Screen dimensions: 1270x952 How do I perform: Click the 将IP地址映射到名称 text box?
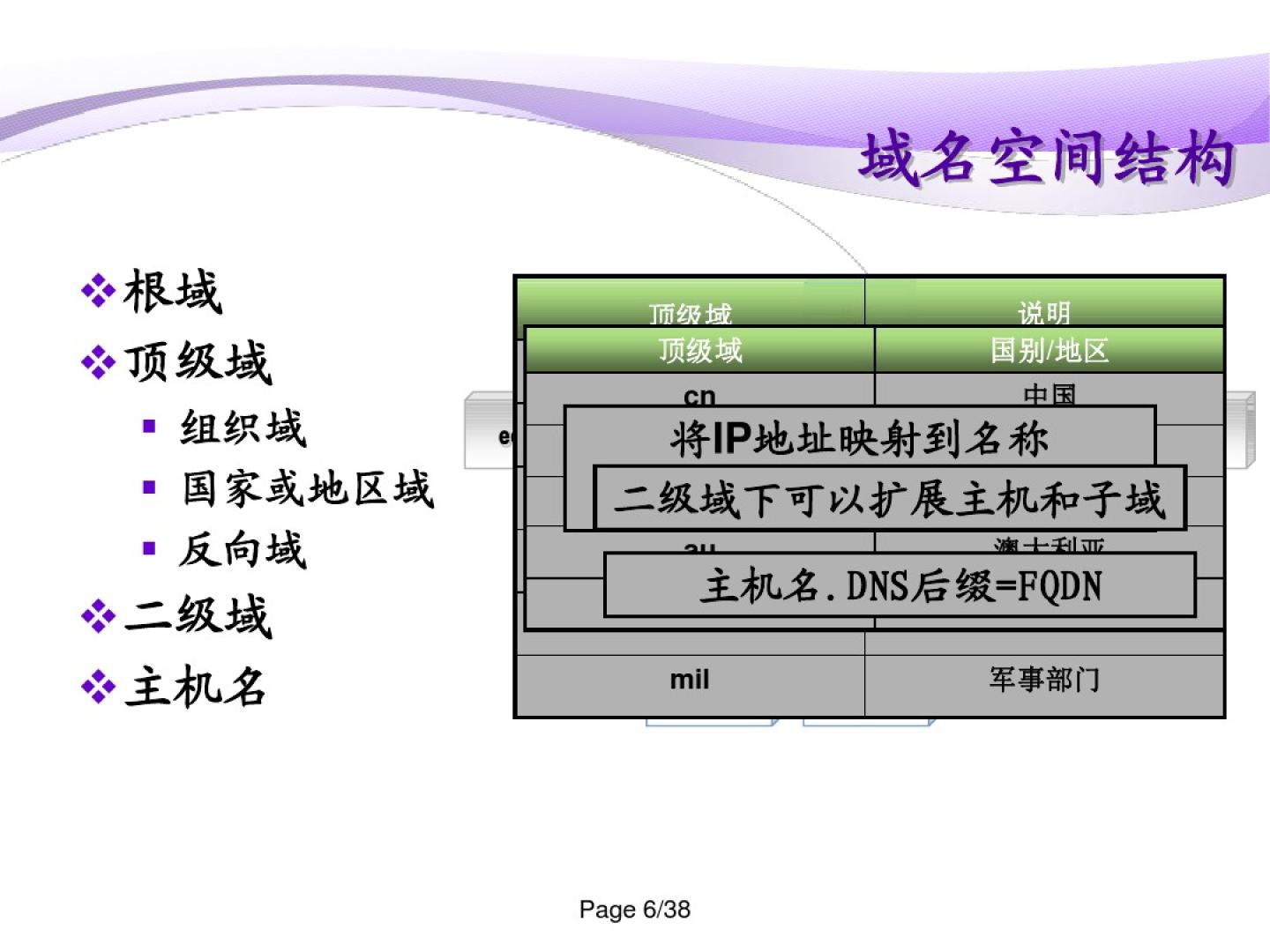click(x=858, y=437)
